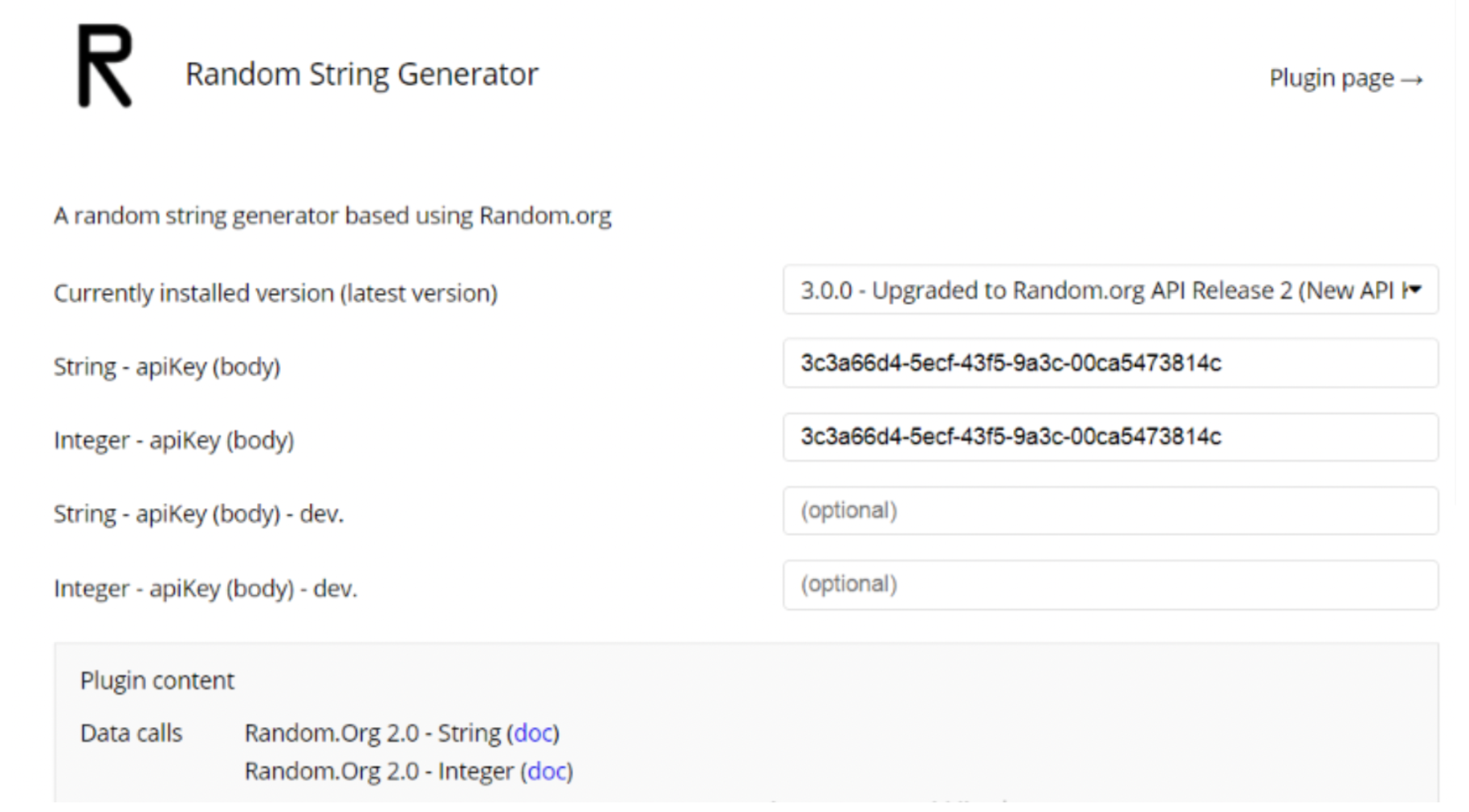Open the Plugin page link
The image size is (1469, 812).
1346,79
